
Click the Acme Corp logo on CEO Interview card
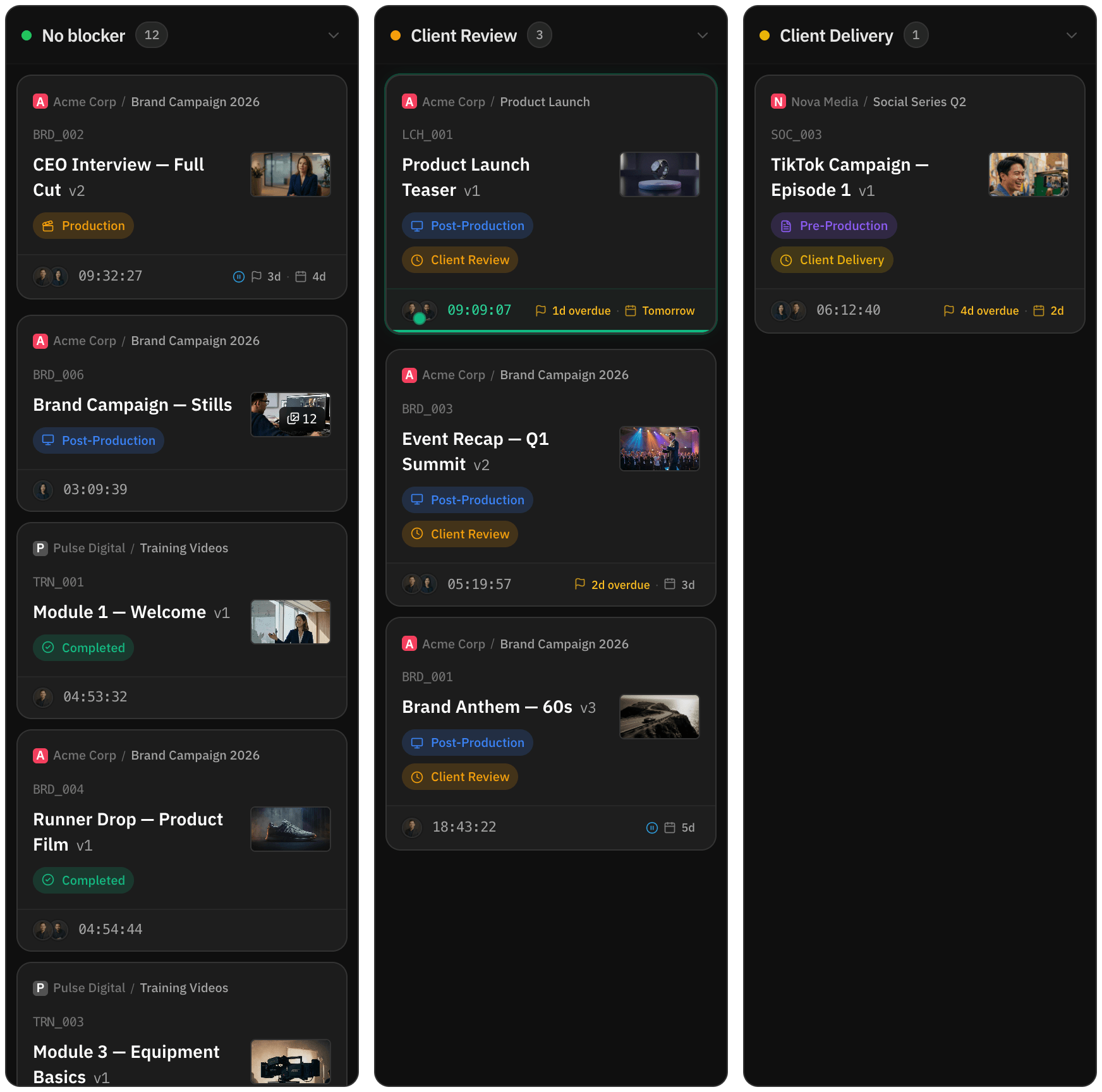point(40,102)
